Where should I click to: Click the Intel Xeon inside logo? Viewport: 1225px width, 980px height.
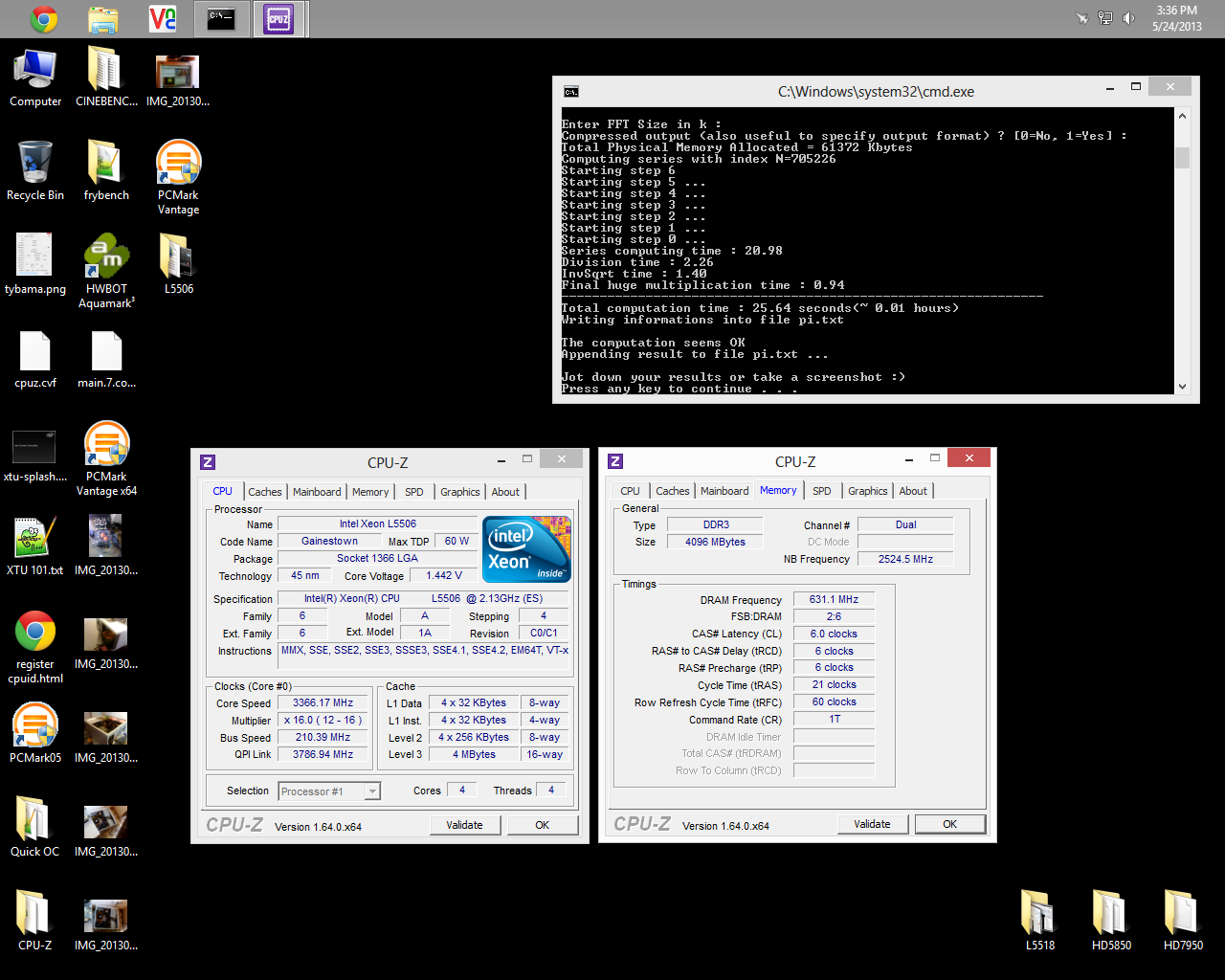pos(526,548)
